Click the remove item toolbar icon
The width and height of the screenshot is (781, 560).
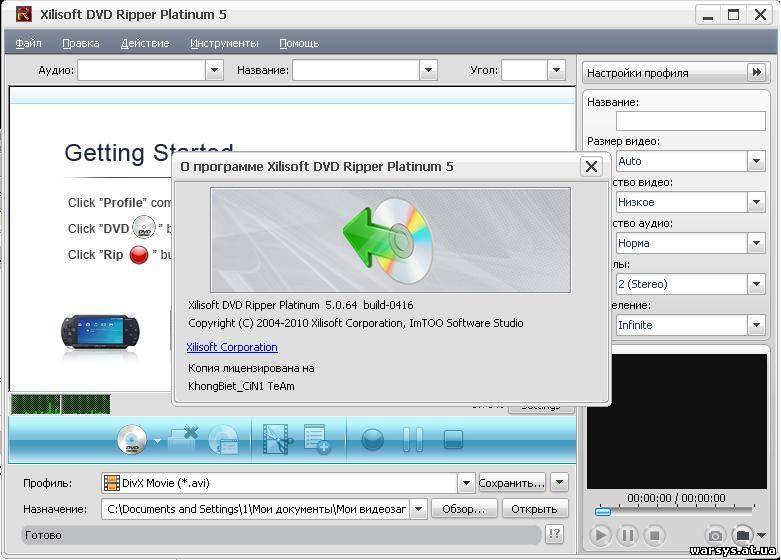(x=183, y=439)
